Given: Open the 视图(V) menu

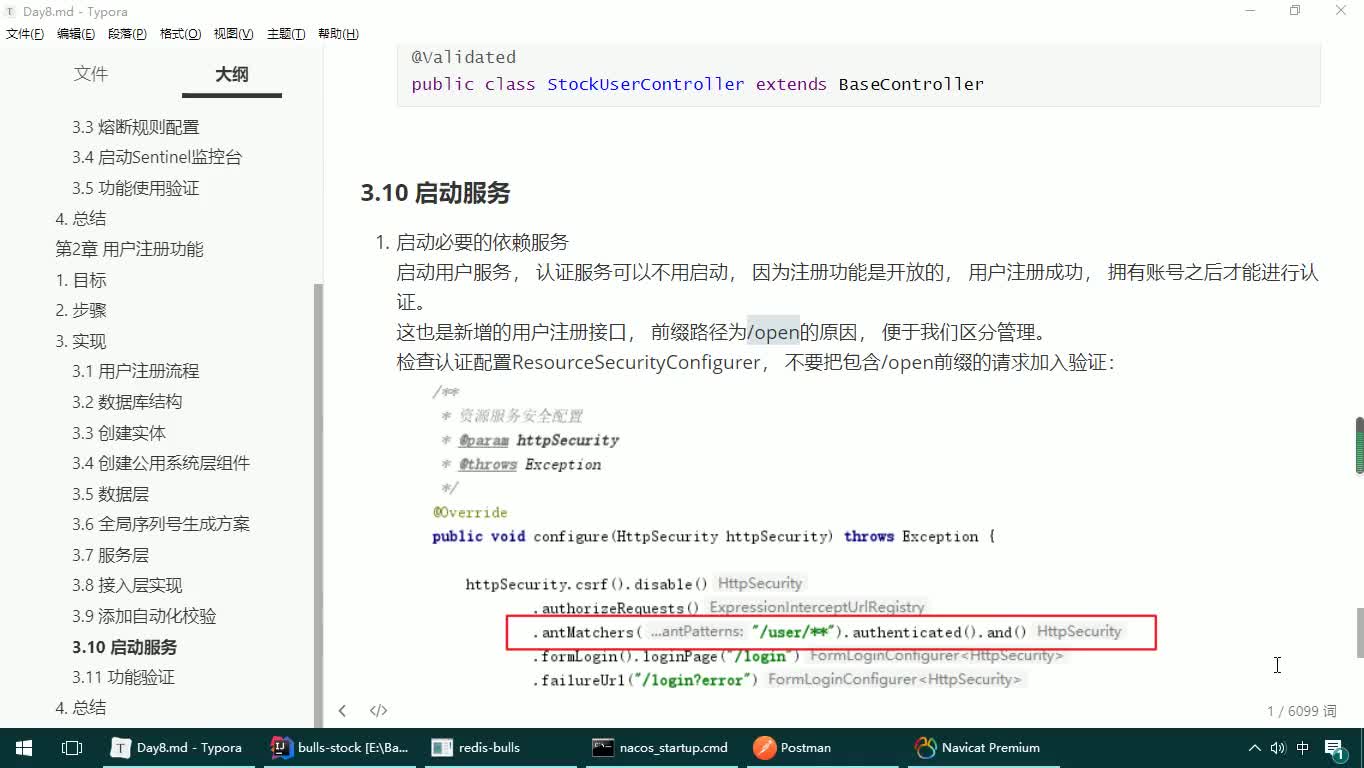Looking at the screenshot, I should [233, 34].
